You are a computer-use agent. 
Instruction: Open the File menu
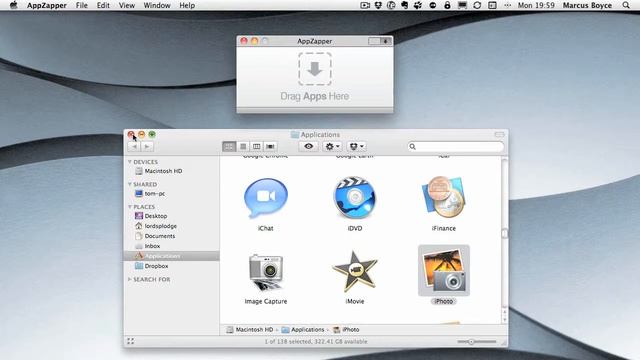pyautogui.click(x=82, y=5)
